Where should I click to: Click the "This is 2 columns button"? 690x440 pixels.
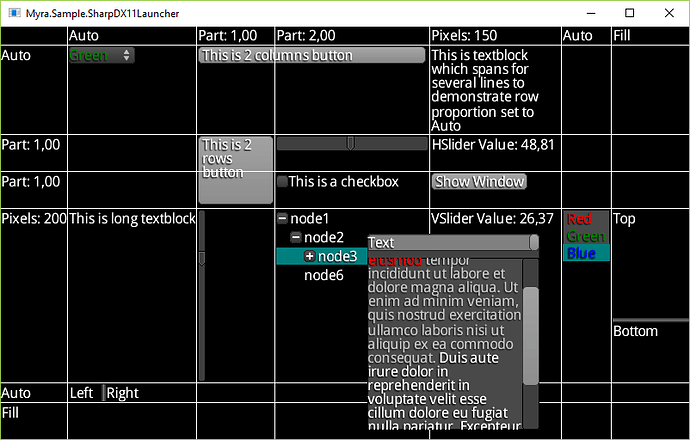click(x=312, y=55)
